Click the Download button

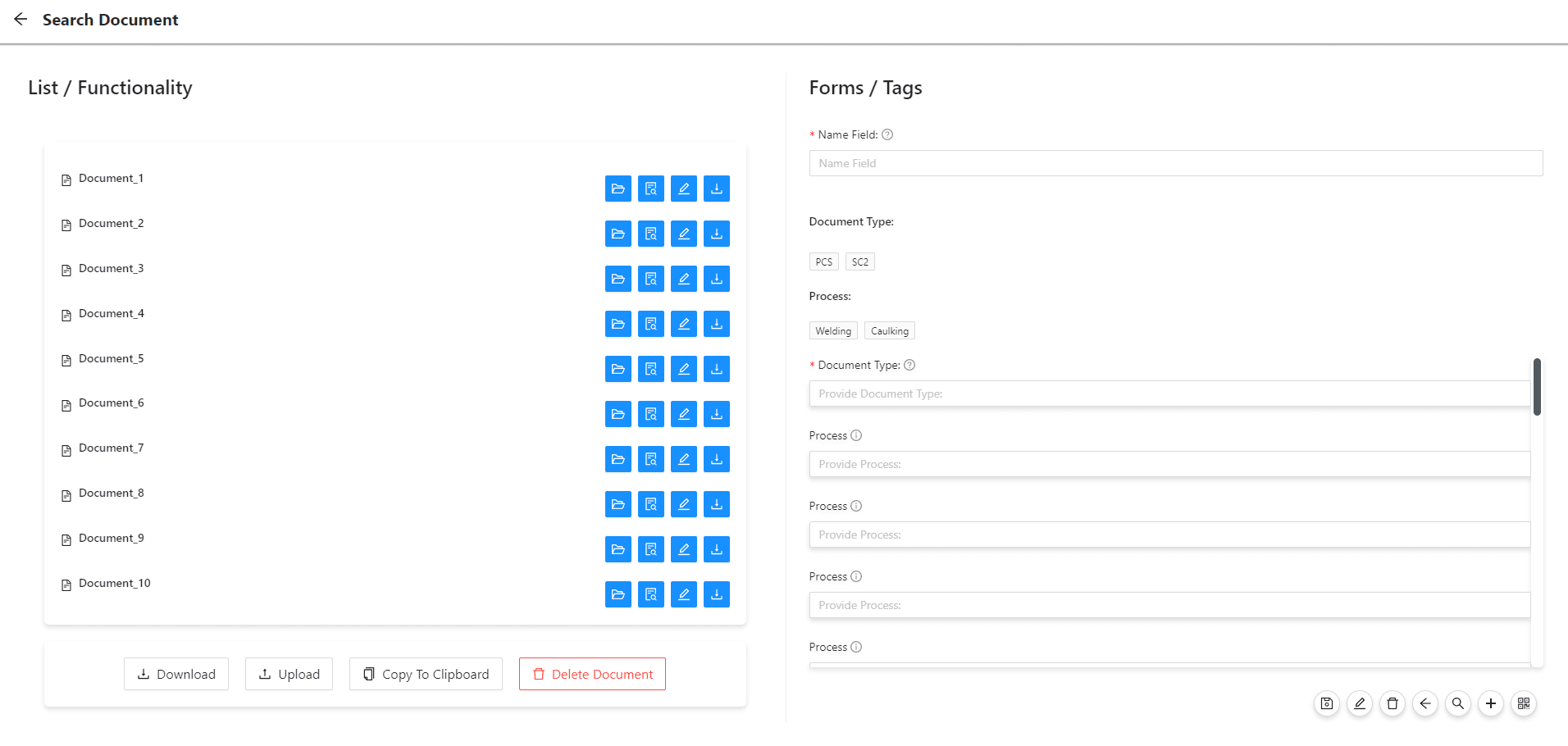coord(176,674)
